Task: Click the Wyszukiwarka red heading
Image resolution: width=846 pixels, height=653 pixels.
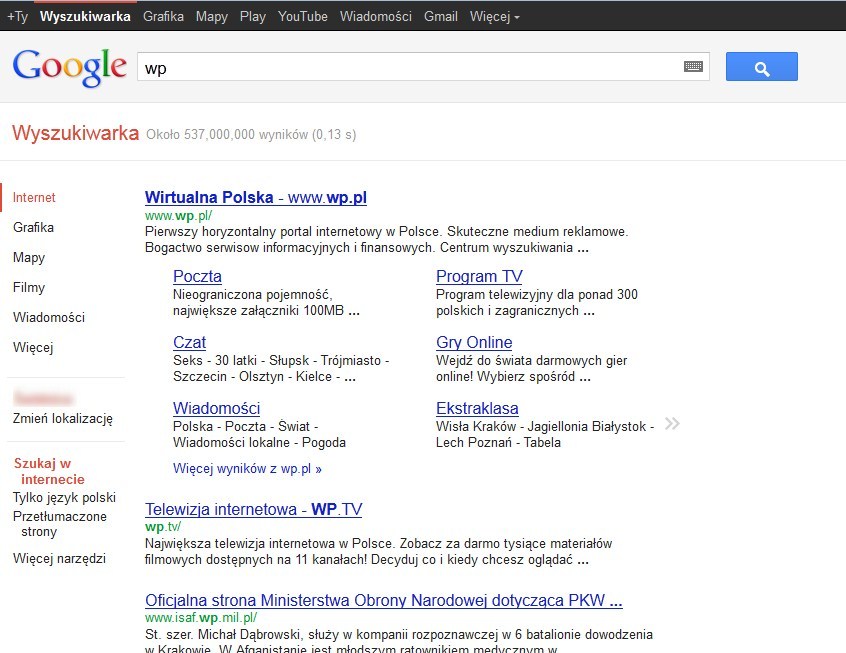Action: point(76,133)
